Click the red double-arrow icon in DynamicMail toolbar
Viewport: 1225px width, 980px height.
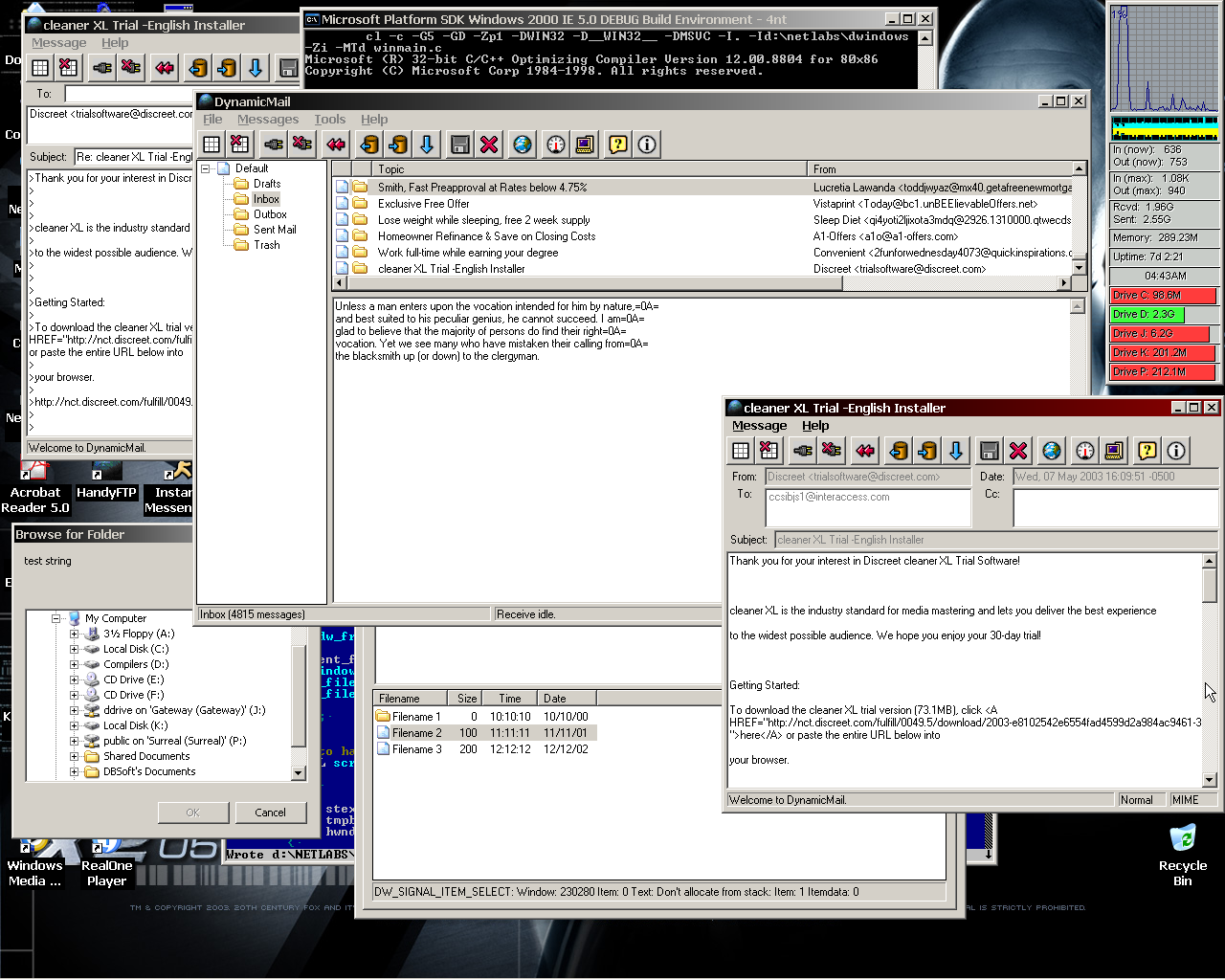[x=336, y=145]
